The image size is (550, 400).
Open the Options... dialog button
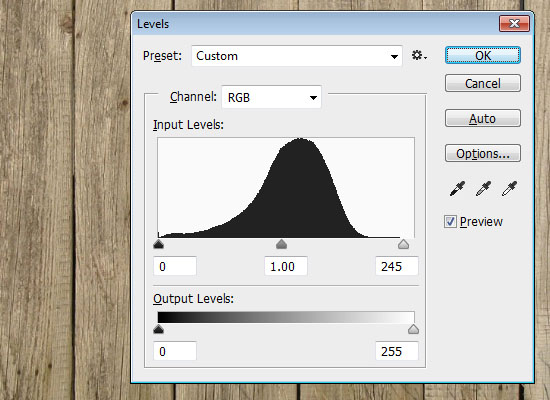[x=483, y=153]
